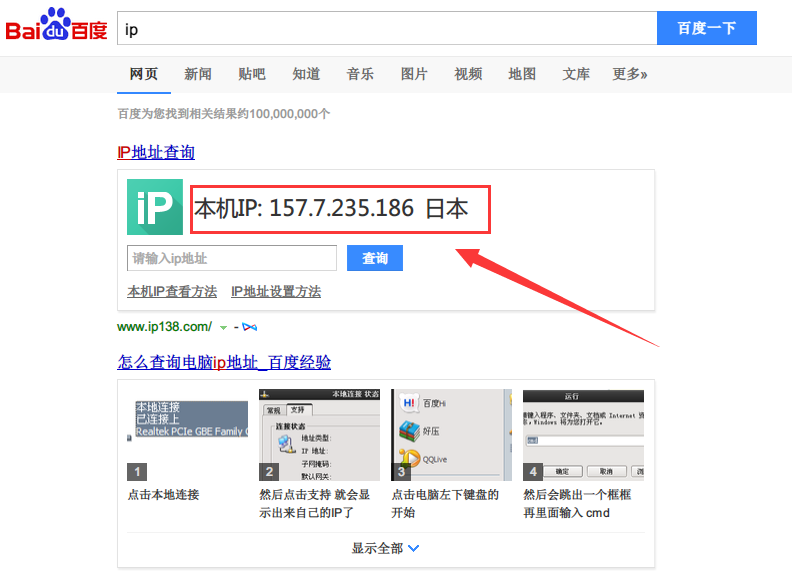792x573 pixels.
Task: Click the 本机IP查看方法 link
Action: 172,292
